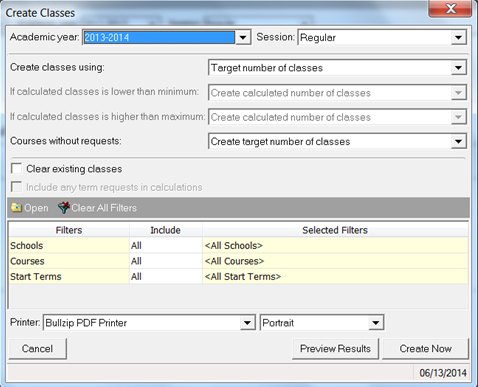The width and height of the screenshot is (478, 387).
Task: Click the Open toolbar label
Action: click(36, 208)
